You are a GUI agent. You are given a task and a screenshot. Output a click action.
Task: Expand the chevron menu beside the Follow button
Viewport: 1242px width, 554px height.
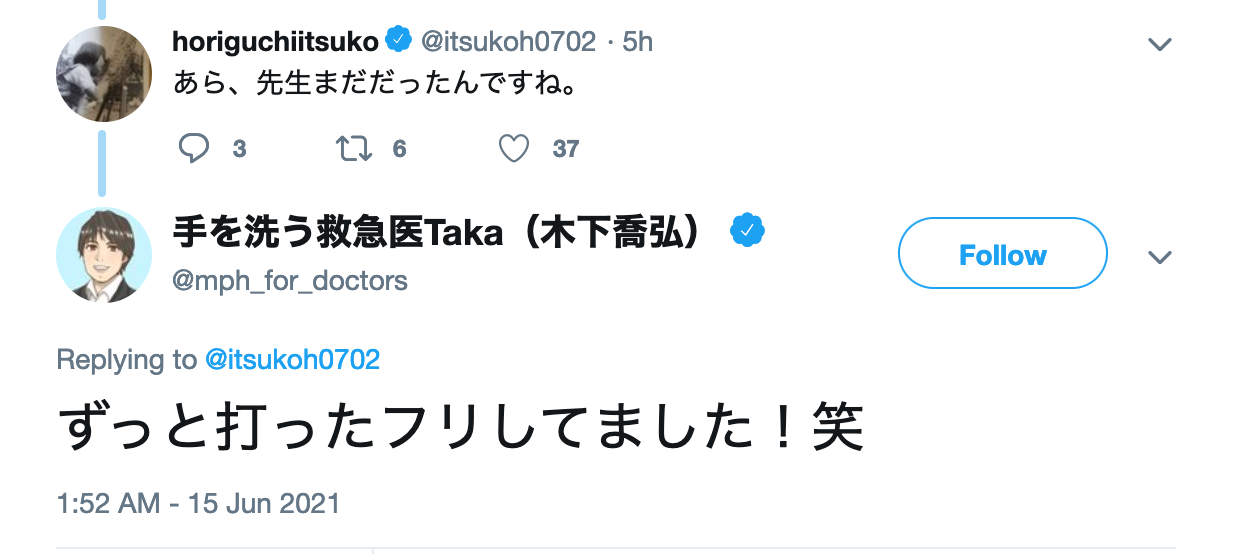click(x=1159, y=257)
